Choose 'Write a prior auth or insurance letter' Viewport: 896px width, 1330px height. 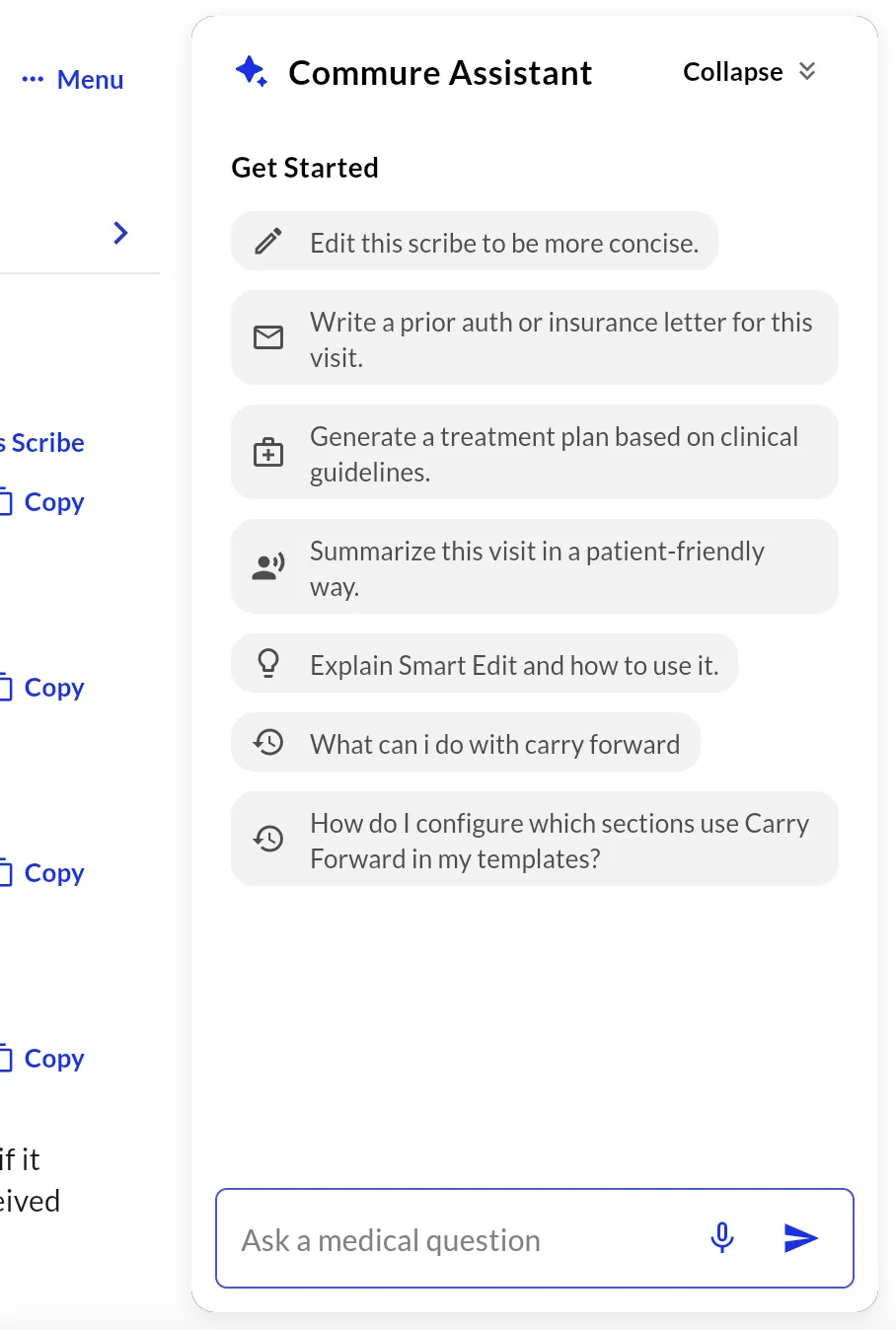[560, 338]
